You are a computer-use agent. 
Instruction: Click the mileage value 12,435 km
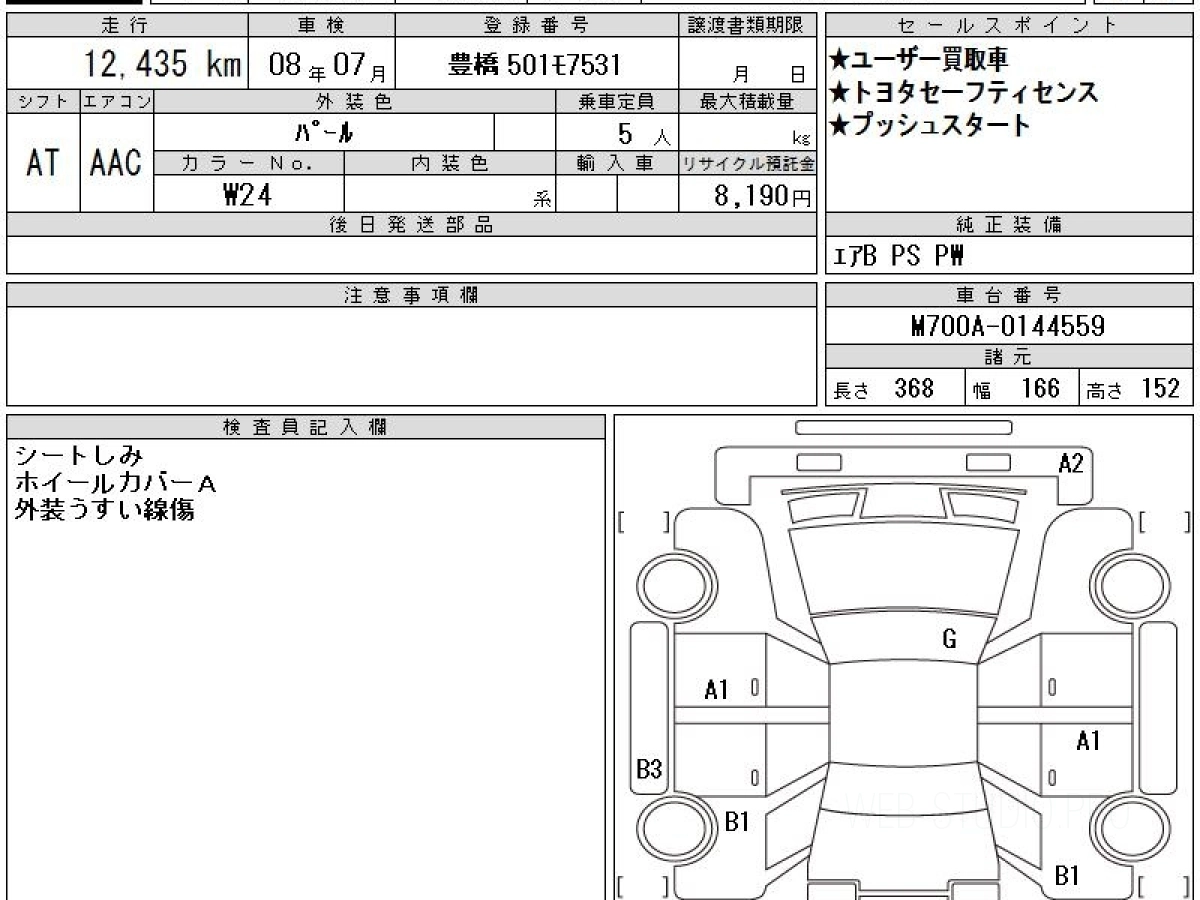162,65
